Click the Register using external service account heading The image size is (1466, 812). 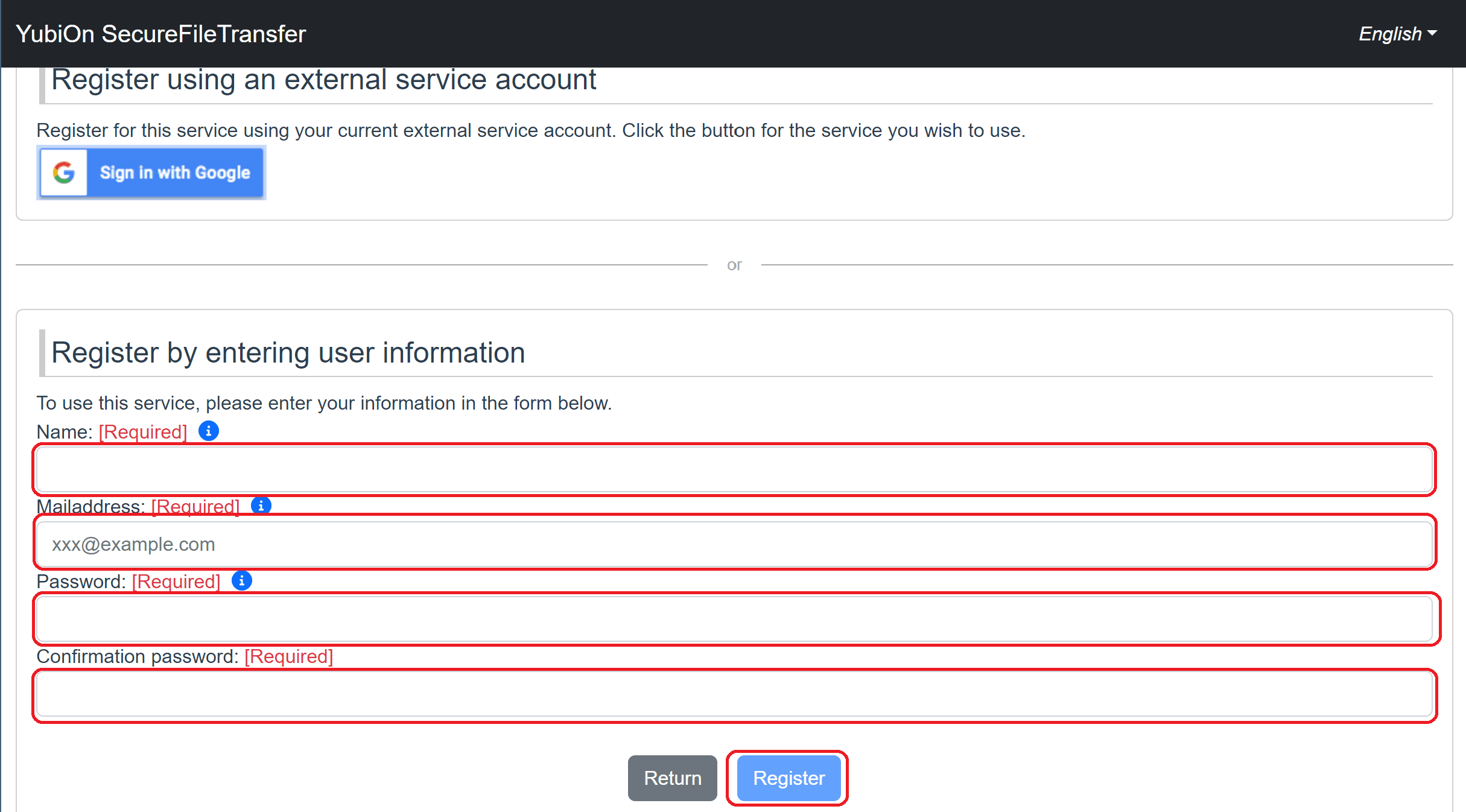click(323, 80)
